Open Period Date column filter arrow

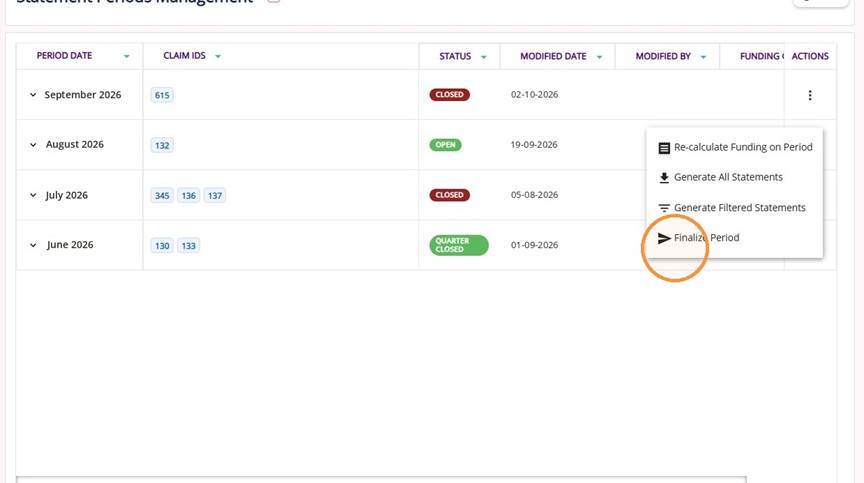pyautogui.click(x=126, y=56)
